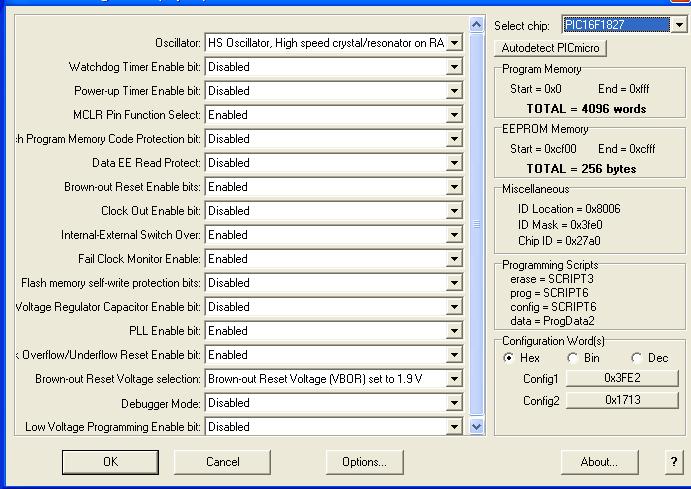
Task: Open Internal-External Switch Over dropdown
Action: click(334, 235)
